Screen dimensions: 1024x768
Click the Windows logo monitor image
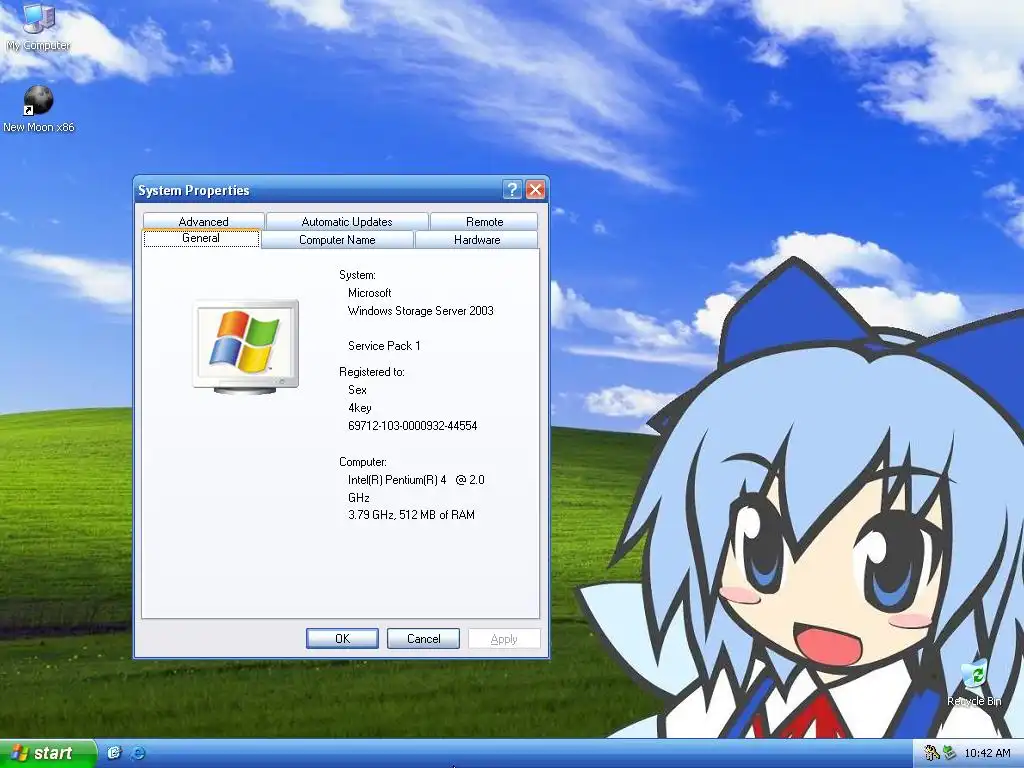246,346
